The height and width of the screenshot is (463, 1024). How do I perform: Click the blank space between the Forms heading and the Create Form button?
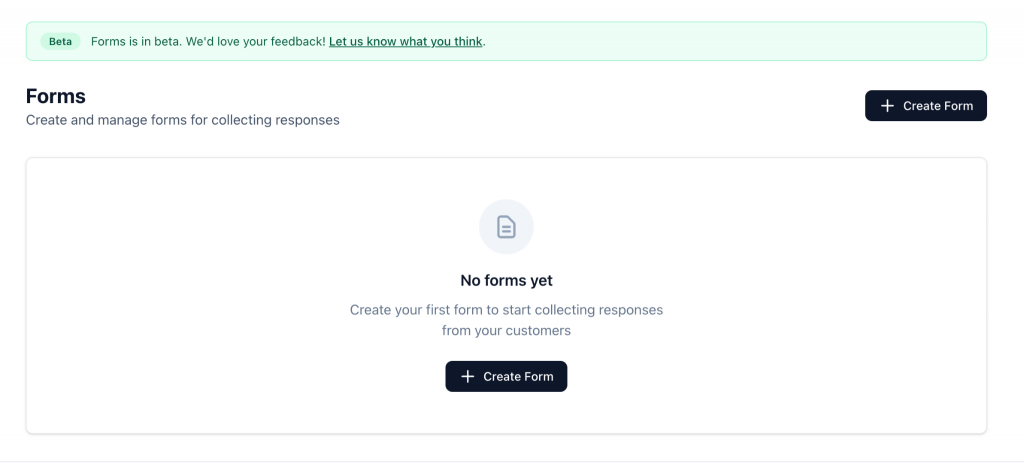tap(601, 106)
